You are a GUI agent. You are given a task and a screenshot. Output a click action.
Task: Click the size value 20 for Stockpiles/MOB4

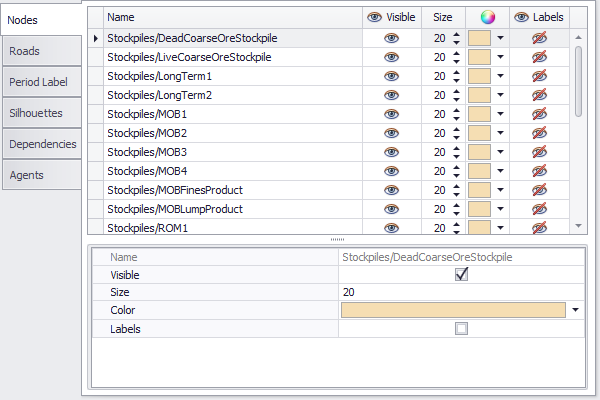[439, 171]
